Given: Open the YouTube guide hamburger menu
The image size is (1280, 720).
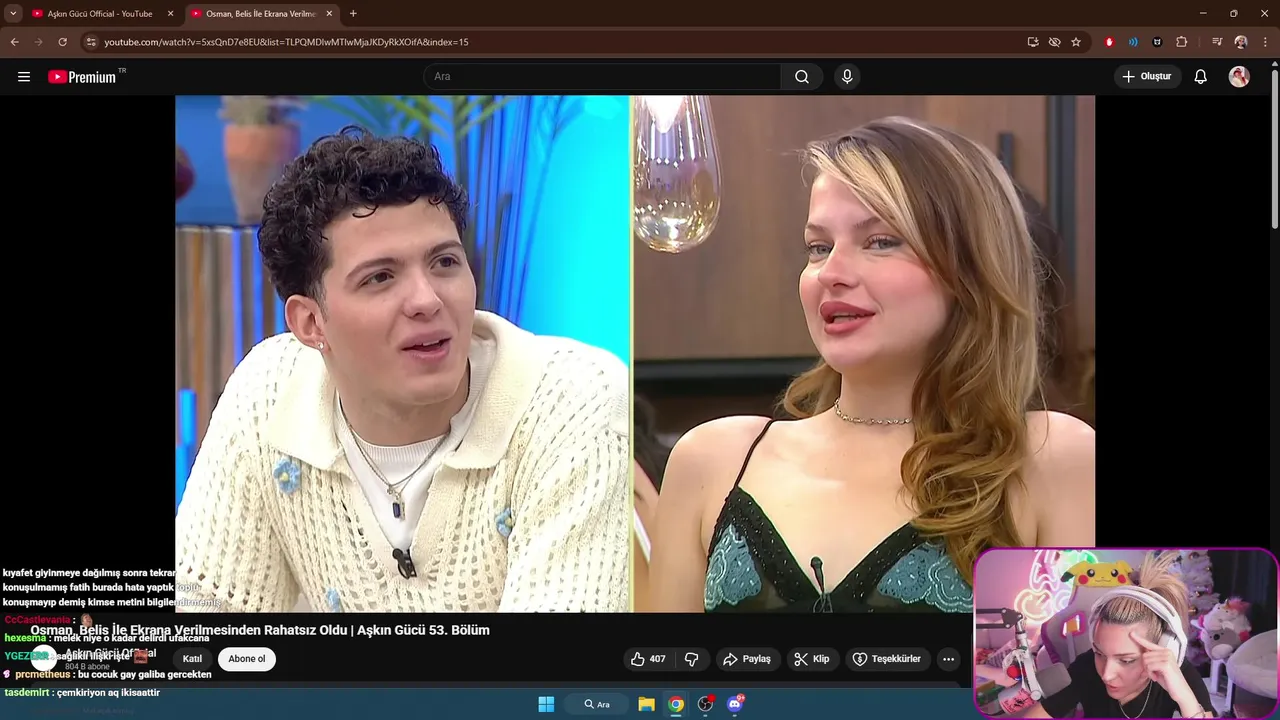Looking at the screenshot, I should pos(24,77).
